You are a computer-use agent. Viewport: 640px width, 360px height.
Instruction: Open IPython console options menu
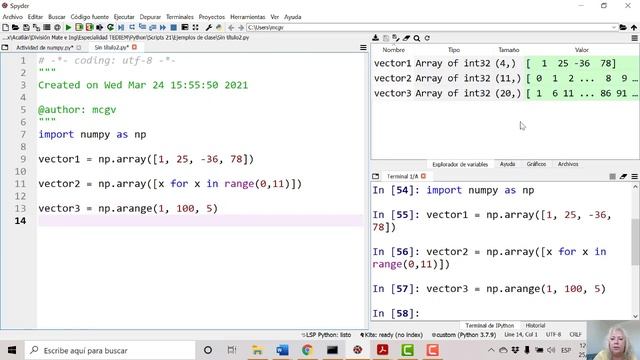point(635,176)
